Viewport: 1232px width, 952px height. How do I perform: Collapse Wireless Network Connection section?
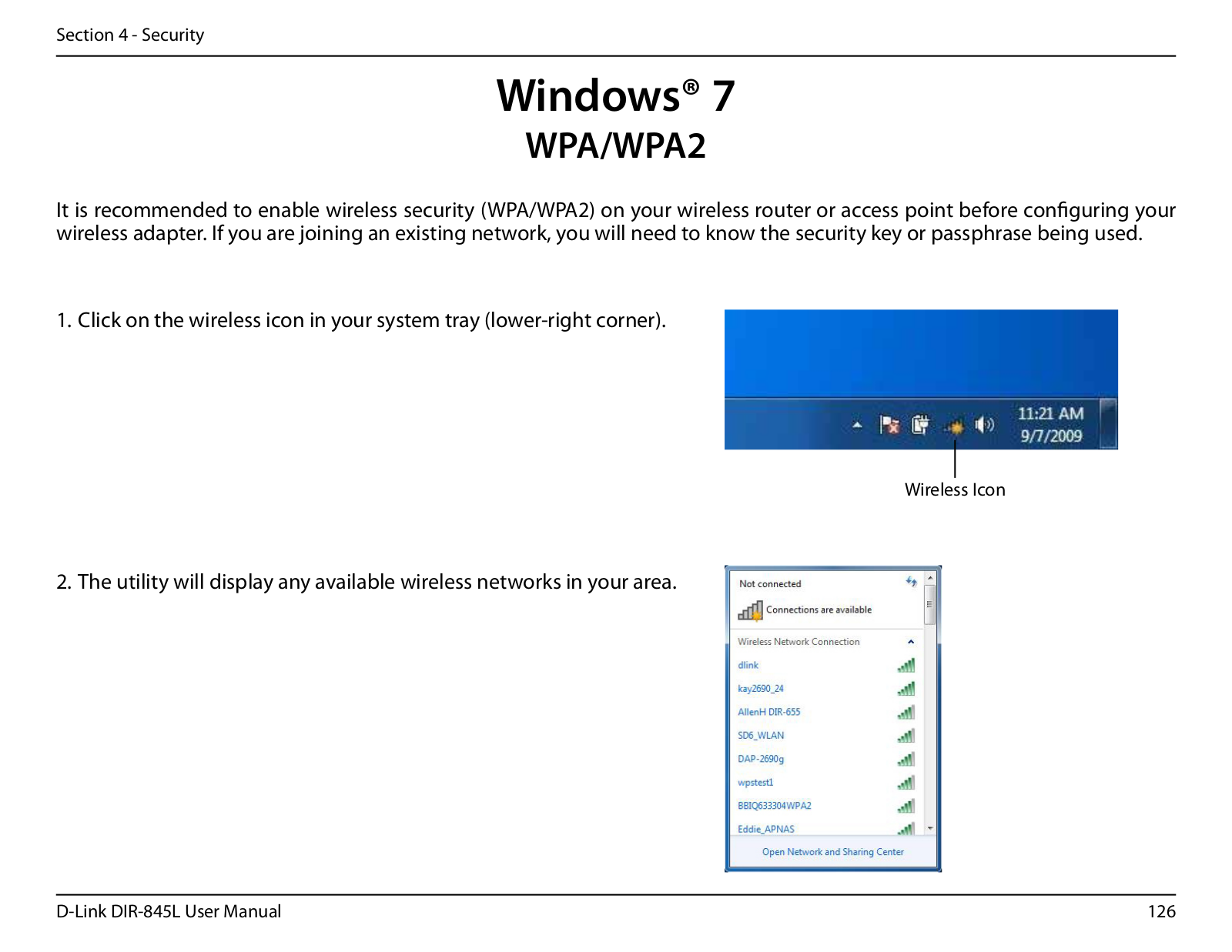pos(911,642)
